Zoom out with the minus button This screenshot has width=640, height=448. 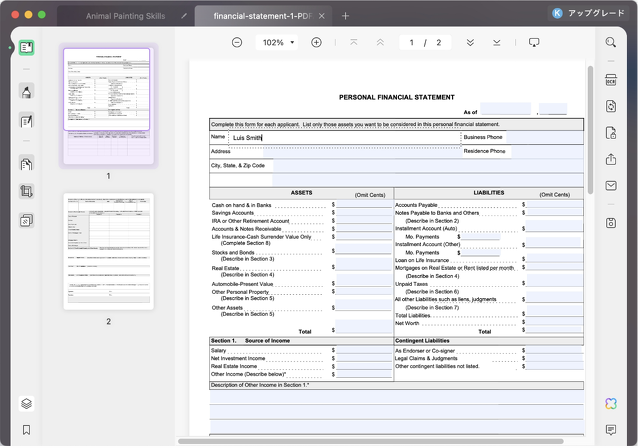tap(237, 43)
